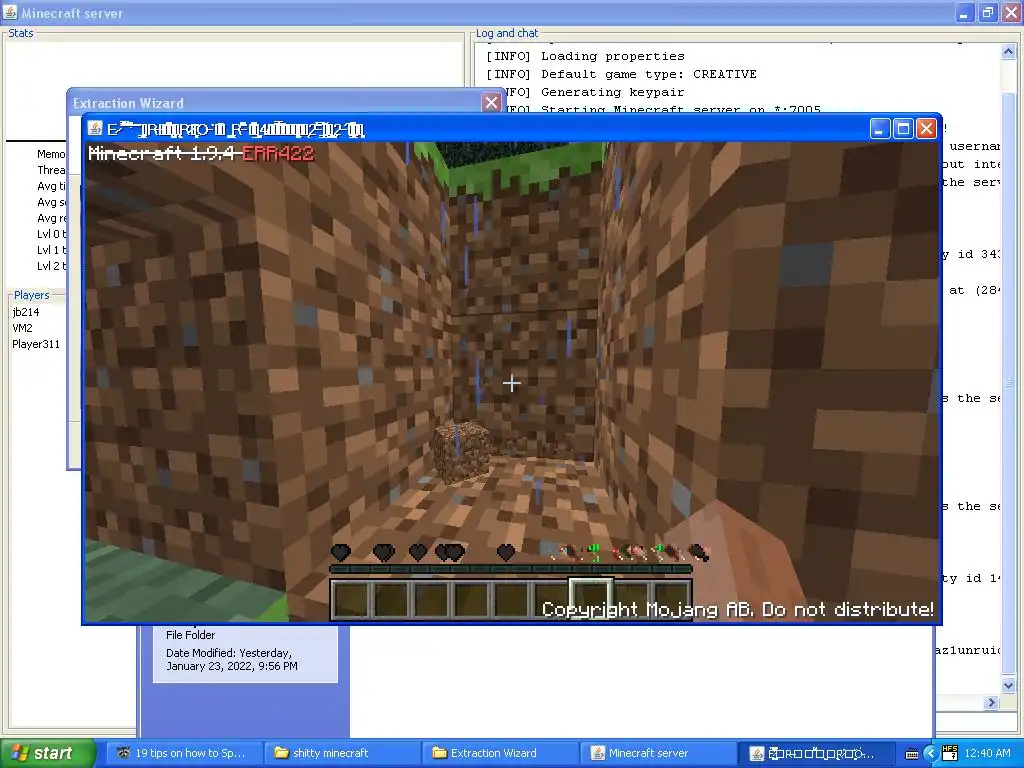Image resolution: width=1024 pixels, height=768 pixels.
Task: Click the raccoon icon on the '19 tips' taskbar button
Action: coord(123,753)
